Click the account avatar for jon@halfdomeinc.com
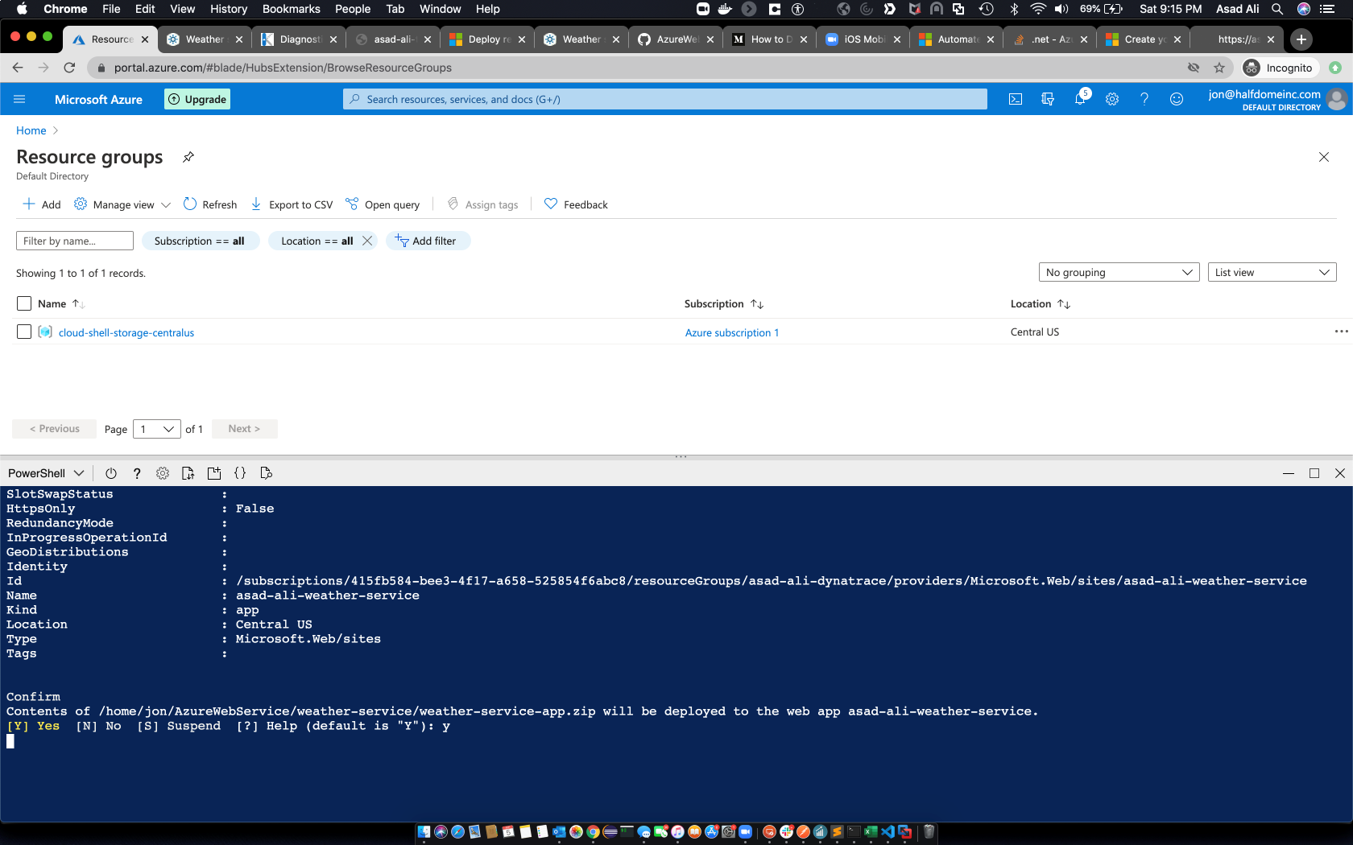Viewport: 1353px width, 845px height. 1336,99
